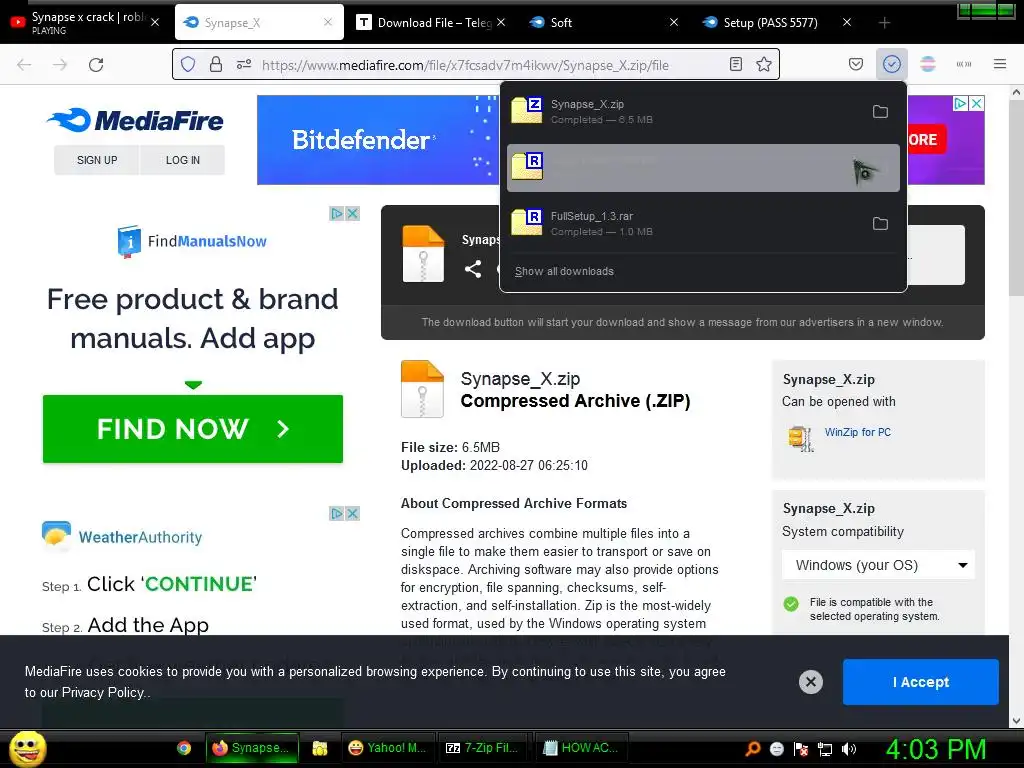
Task: Open the Firefox hamburger application menu
Action: point(1000,64)
